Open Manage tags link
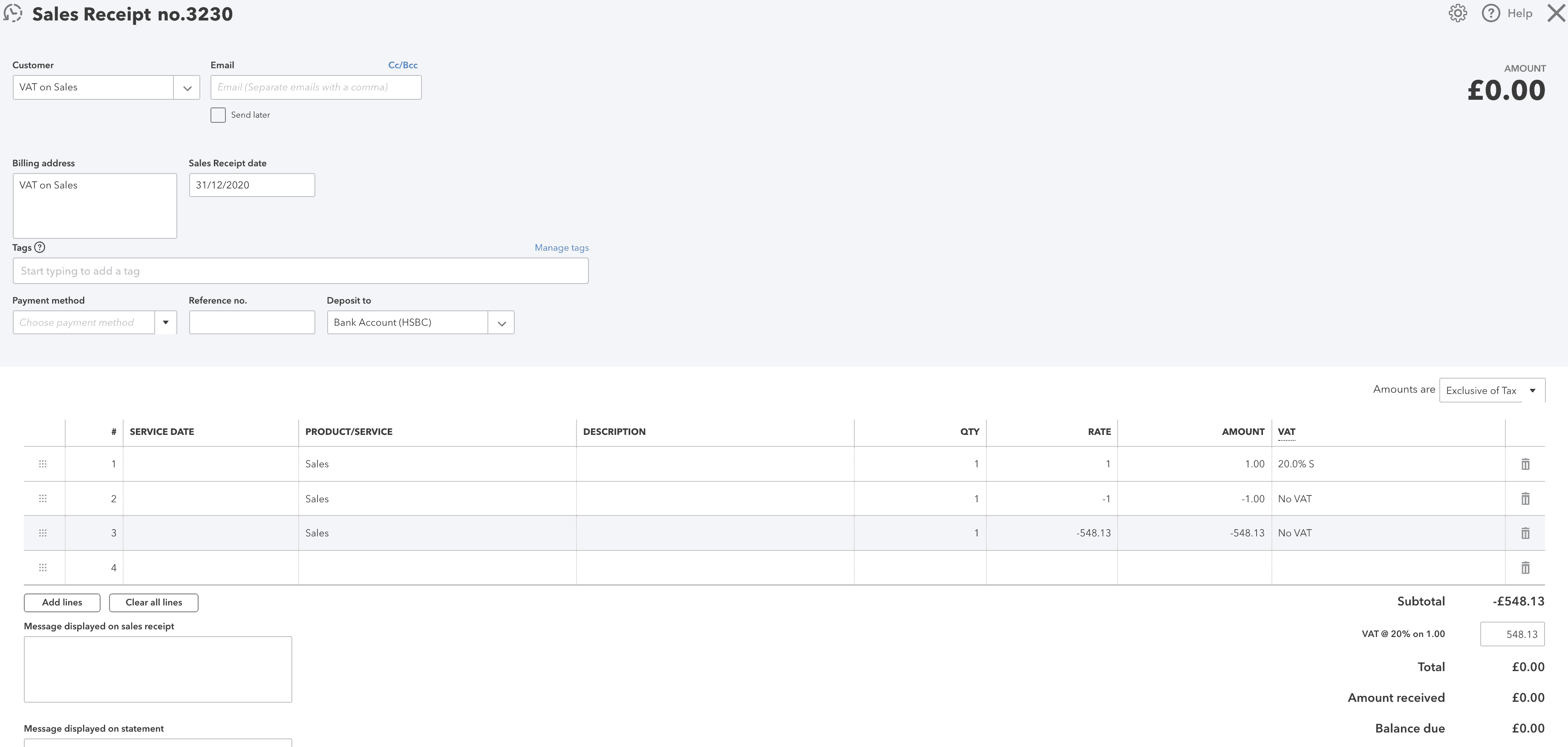Viewport: 1568px width, 747px height. 561,248
